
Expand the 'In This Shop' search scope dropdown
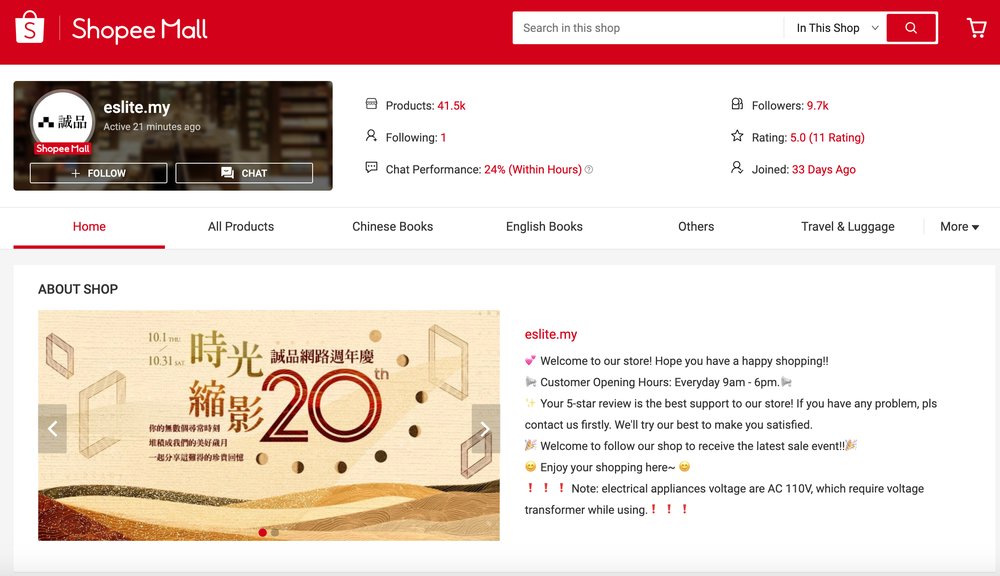click(836, 28)
